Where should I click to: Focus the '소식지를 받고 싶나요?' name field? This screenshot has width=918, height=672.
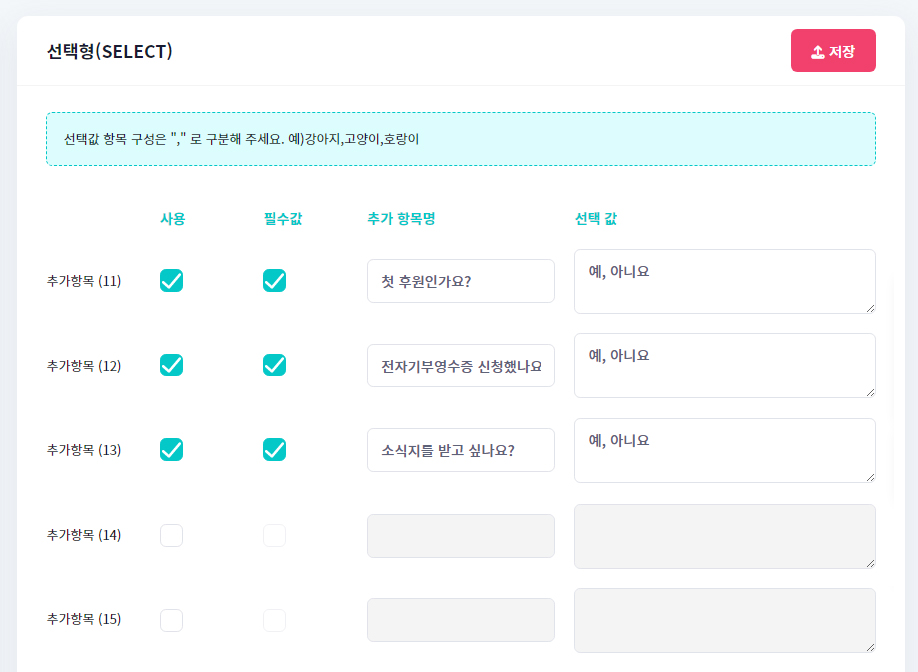(x=460, y=450)
